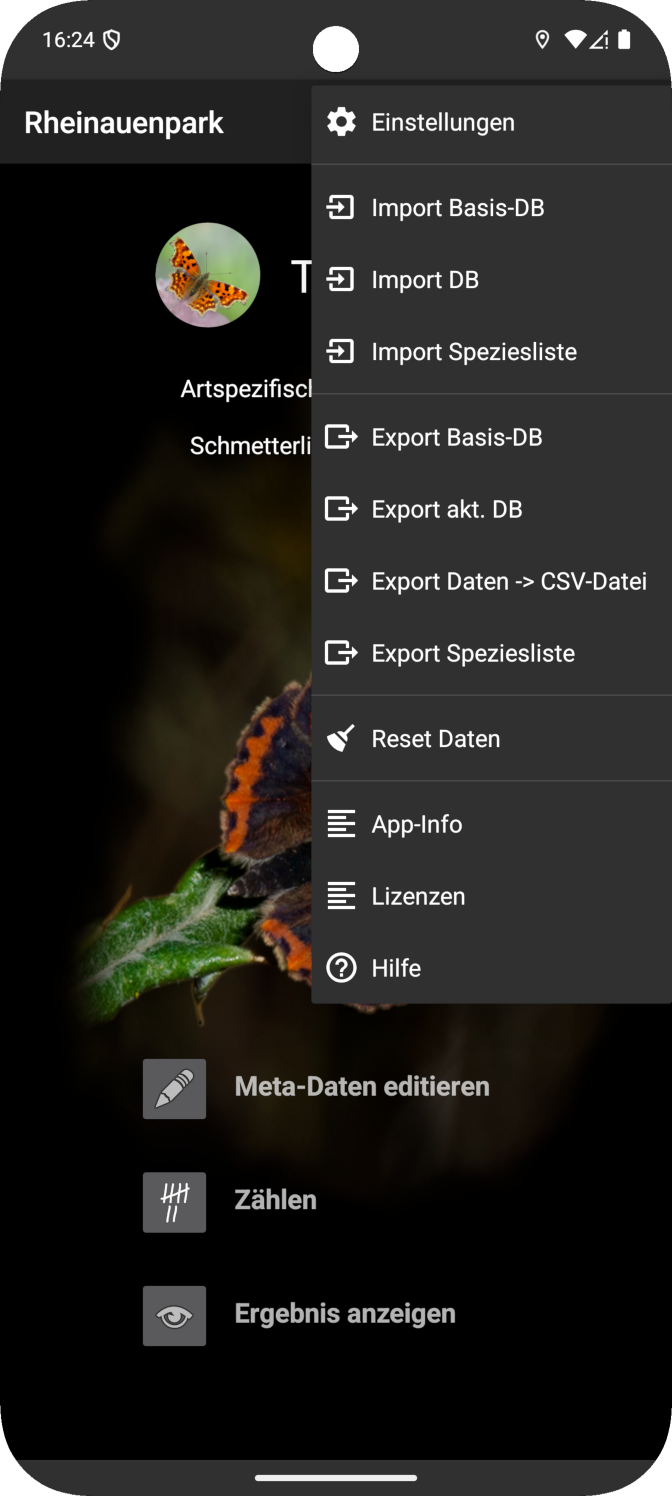Select Import DB from the menu

tap(425, 280)
